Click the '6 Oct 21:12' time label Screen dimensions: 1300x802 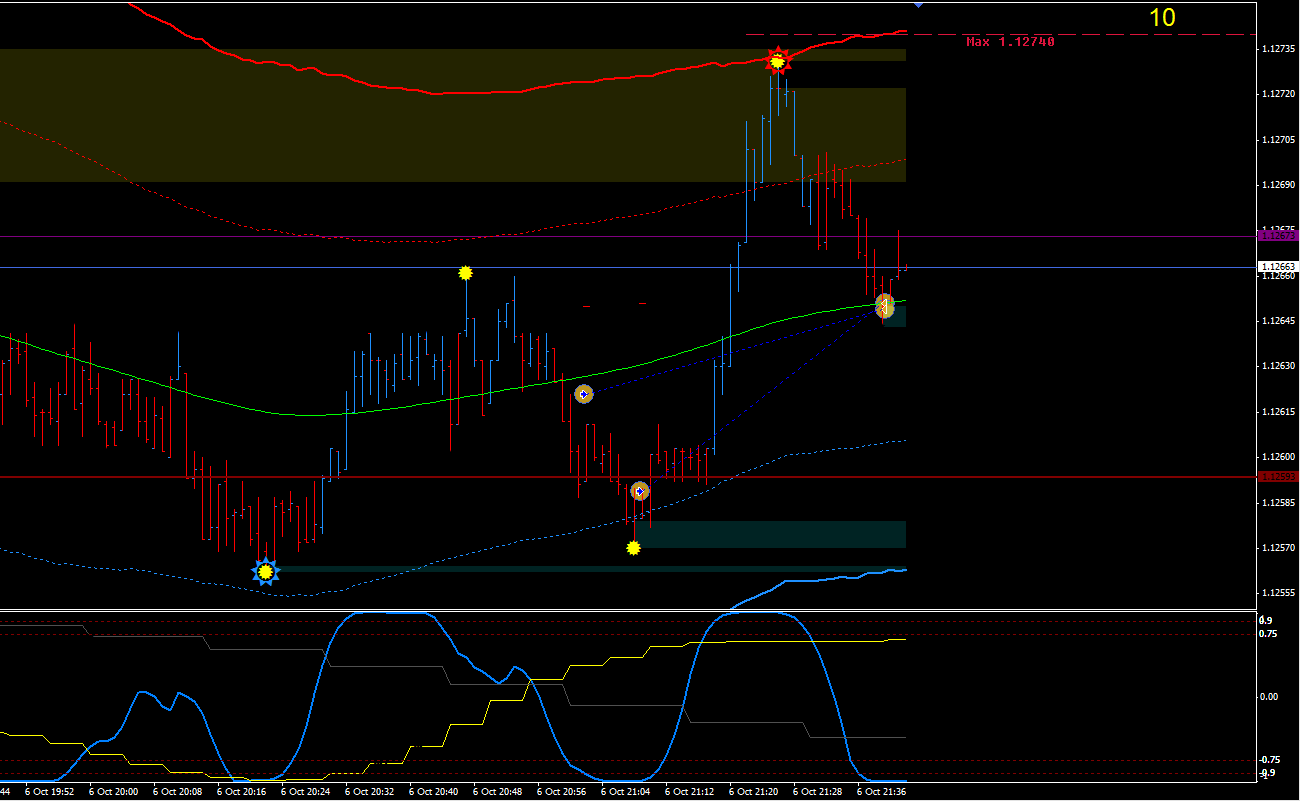click(x=689, y=791)
